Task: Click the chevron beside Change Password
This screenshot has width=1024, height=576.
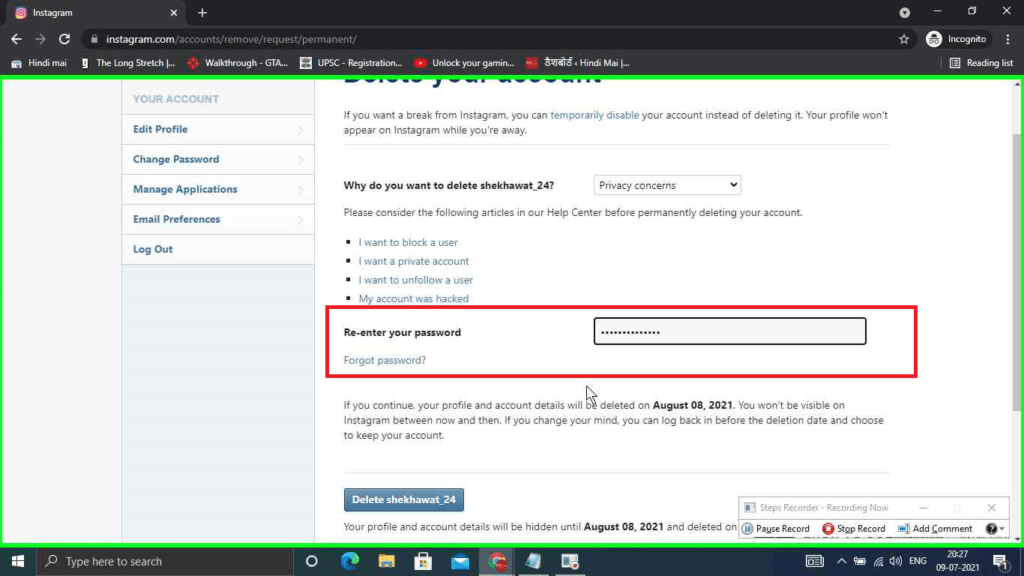Action: (300, 160)
